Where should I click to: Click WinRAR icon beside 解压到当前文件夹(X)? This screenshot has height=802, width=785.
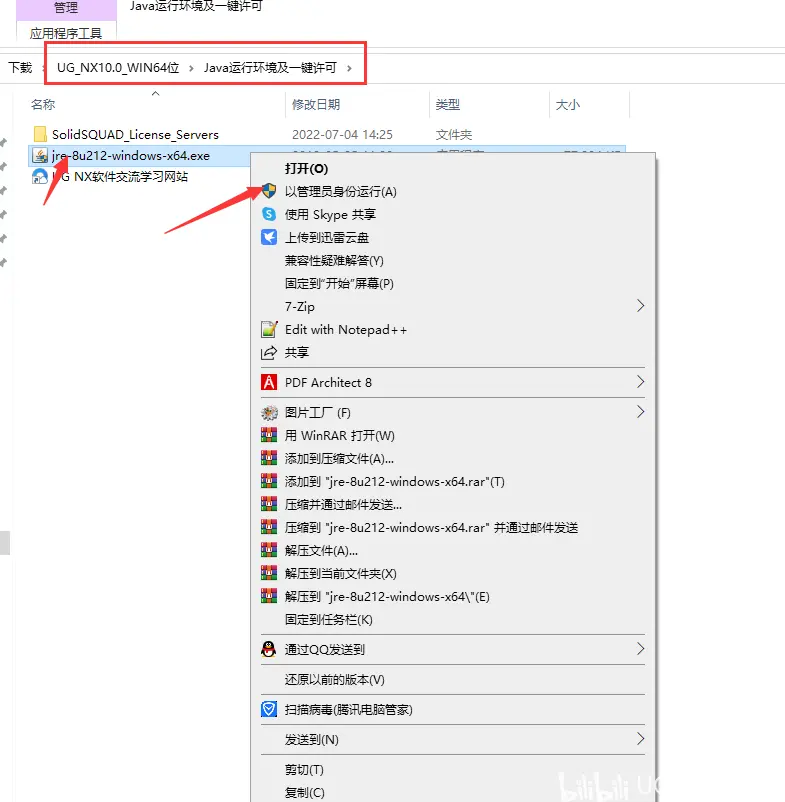pos(269,573)
